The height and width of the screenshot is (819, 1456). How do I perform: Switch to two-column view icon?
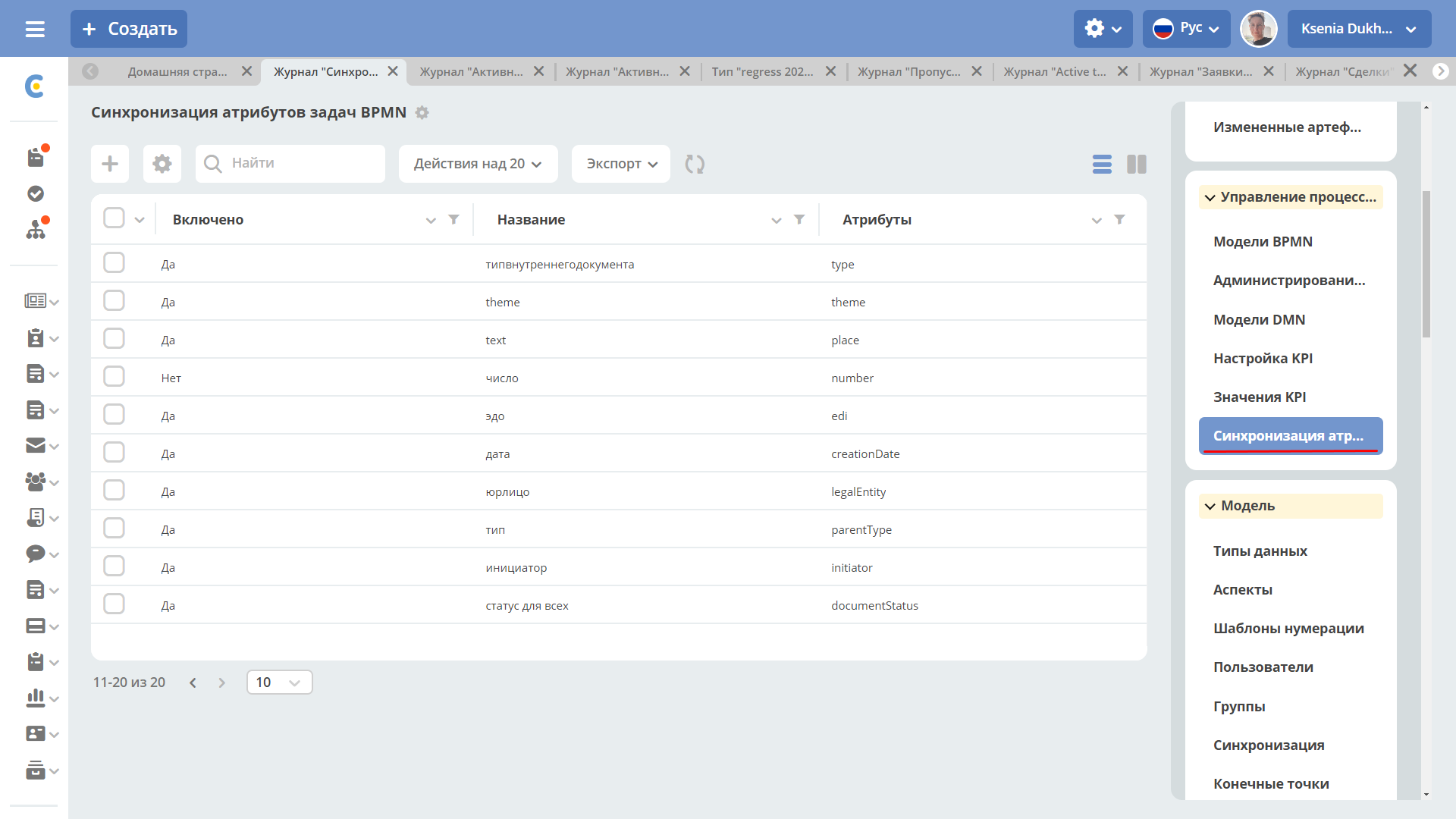(1137, 164)
